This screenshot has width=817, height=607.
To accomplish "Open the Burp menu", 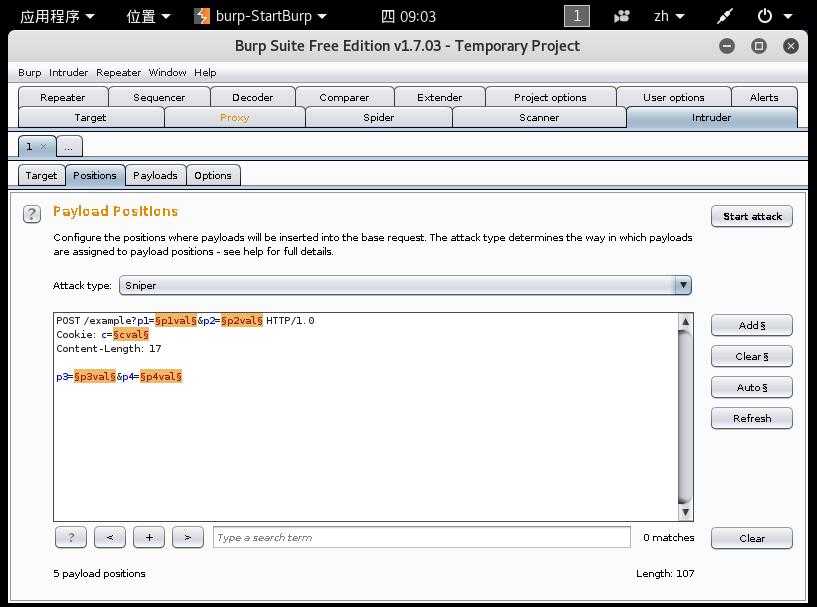I will [x=30, y=72].
